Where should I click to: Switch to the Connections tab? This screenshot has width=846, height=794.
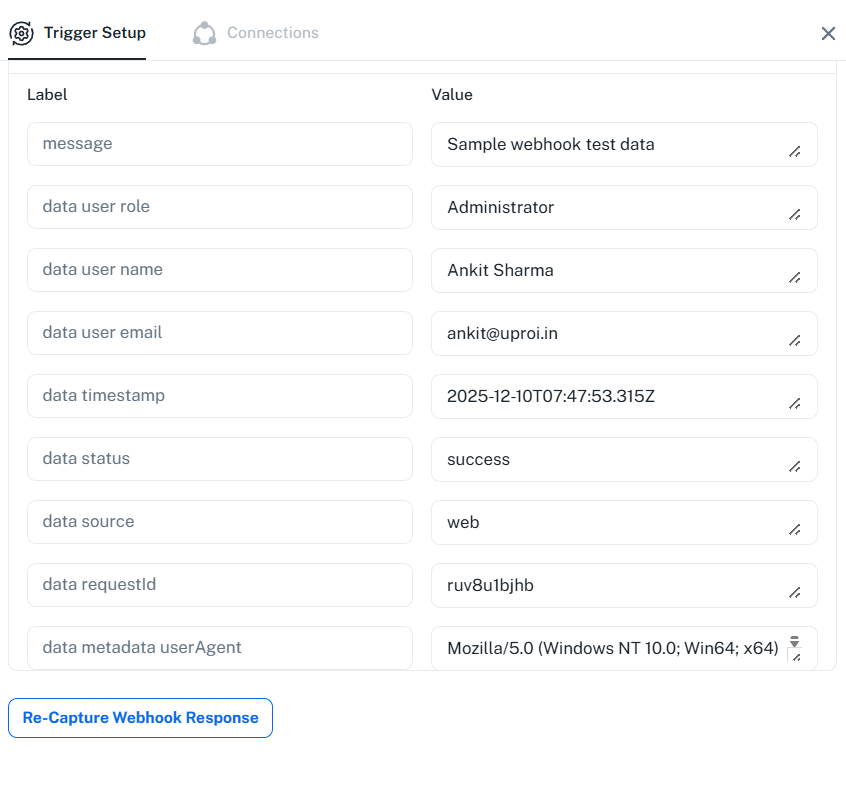(272, 33)
